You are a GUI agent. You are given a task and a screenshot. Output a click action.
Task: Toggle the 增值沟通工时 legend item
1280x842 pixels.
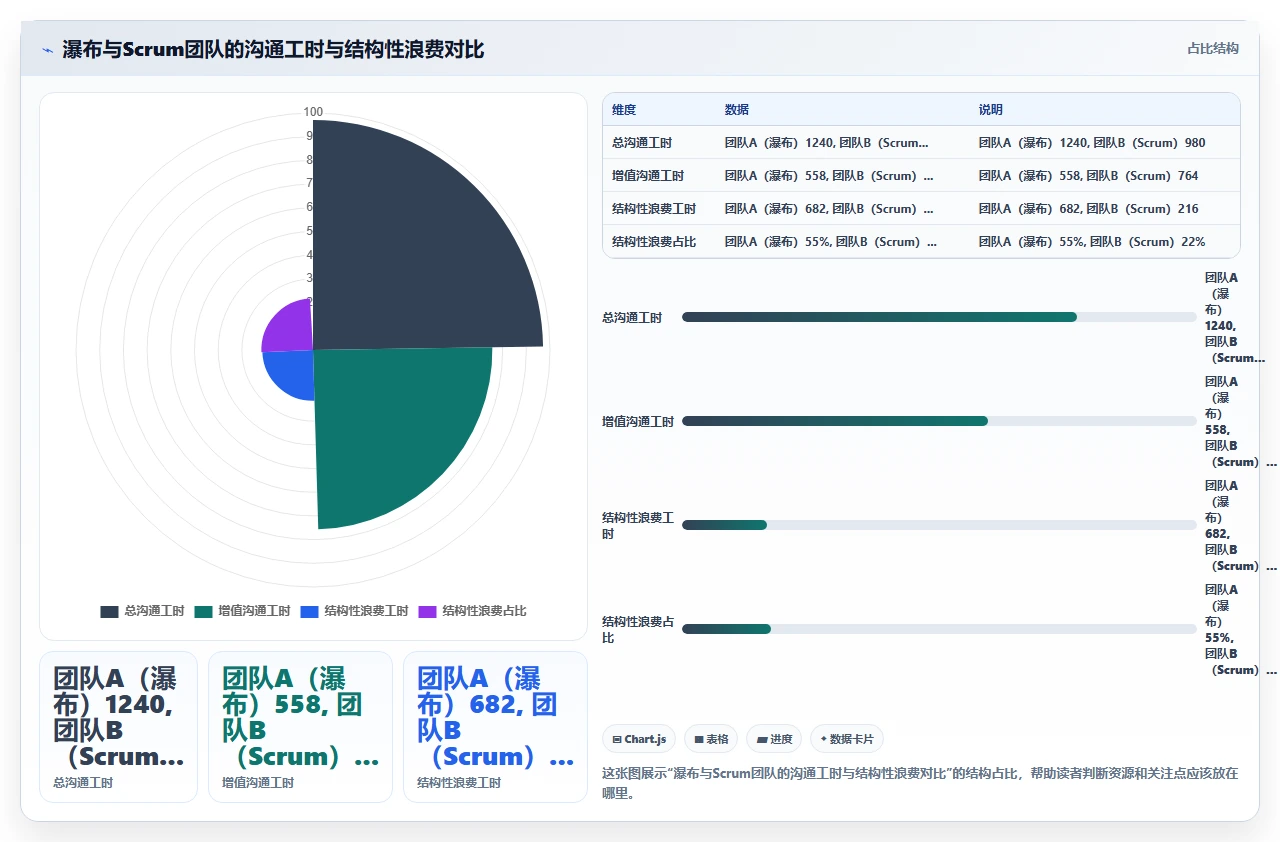[x=242, y=611]
